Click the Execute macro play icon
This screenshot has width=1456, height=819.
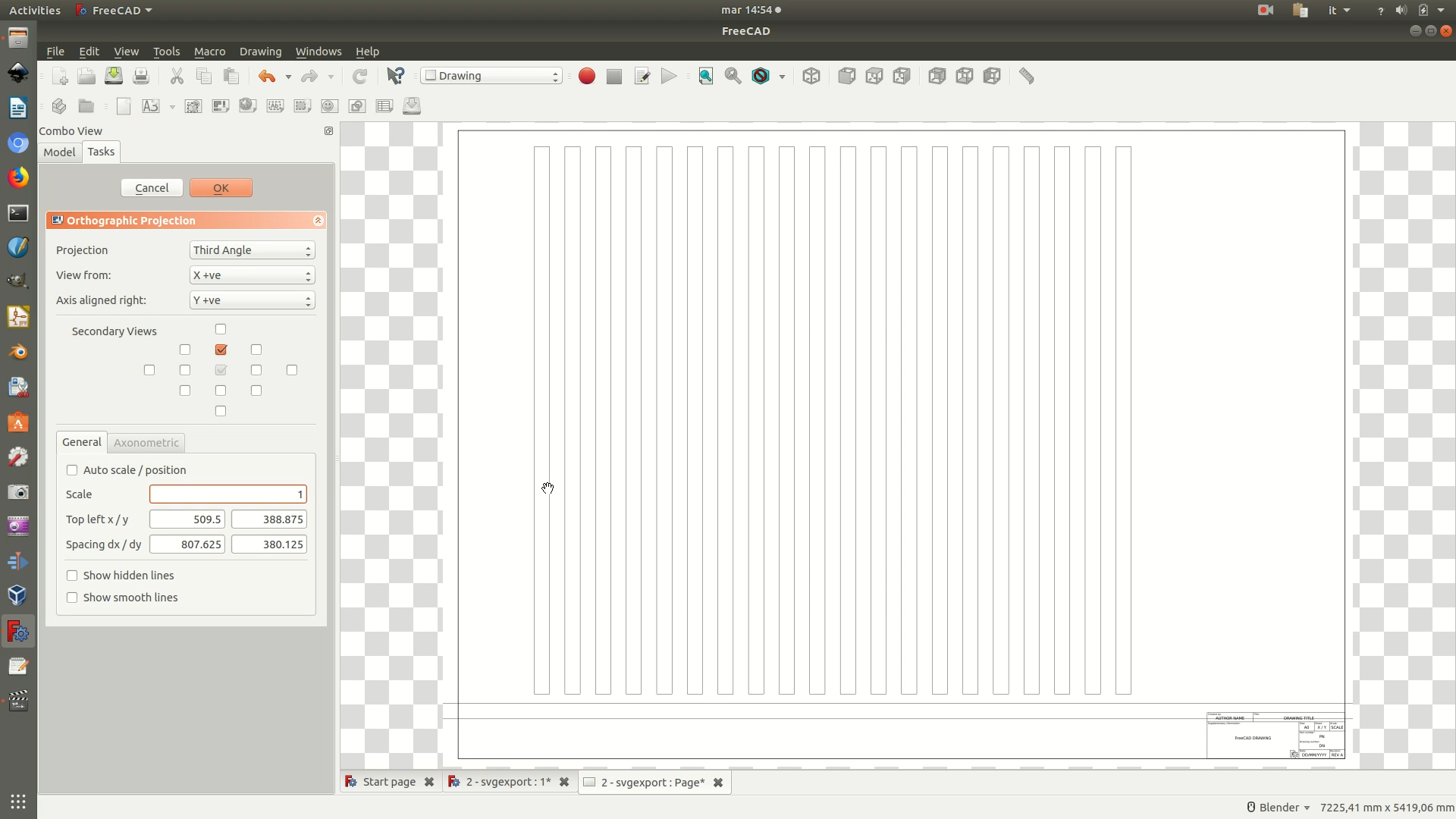pyautogui.click(x=669, y=76)
